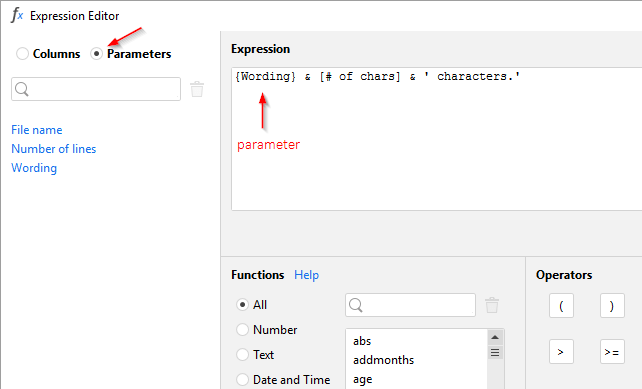Insert the Number of lines parameter

54,149
